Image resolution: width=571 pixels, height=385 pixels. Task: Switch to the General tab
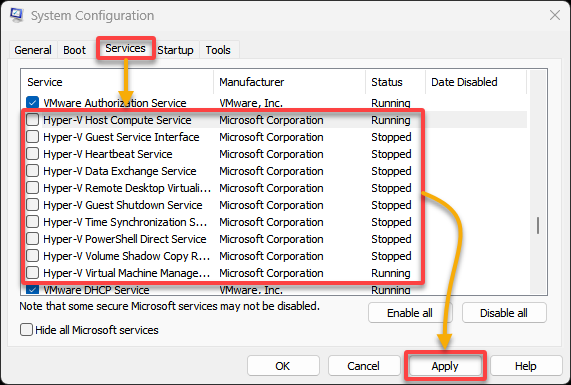click(33, 50)
